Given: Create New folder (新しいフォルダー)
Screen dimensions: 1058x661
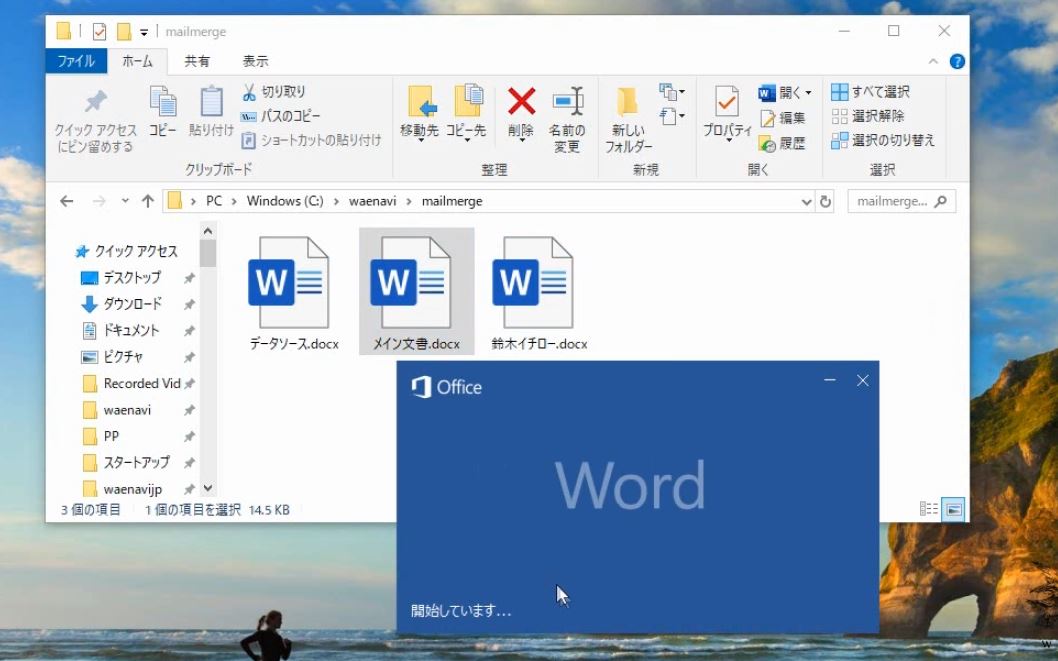Looking at the screenshot, I should pos(628,119).
